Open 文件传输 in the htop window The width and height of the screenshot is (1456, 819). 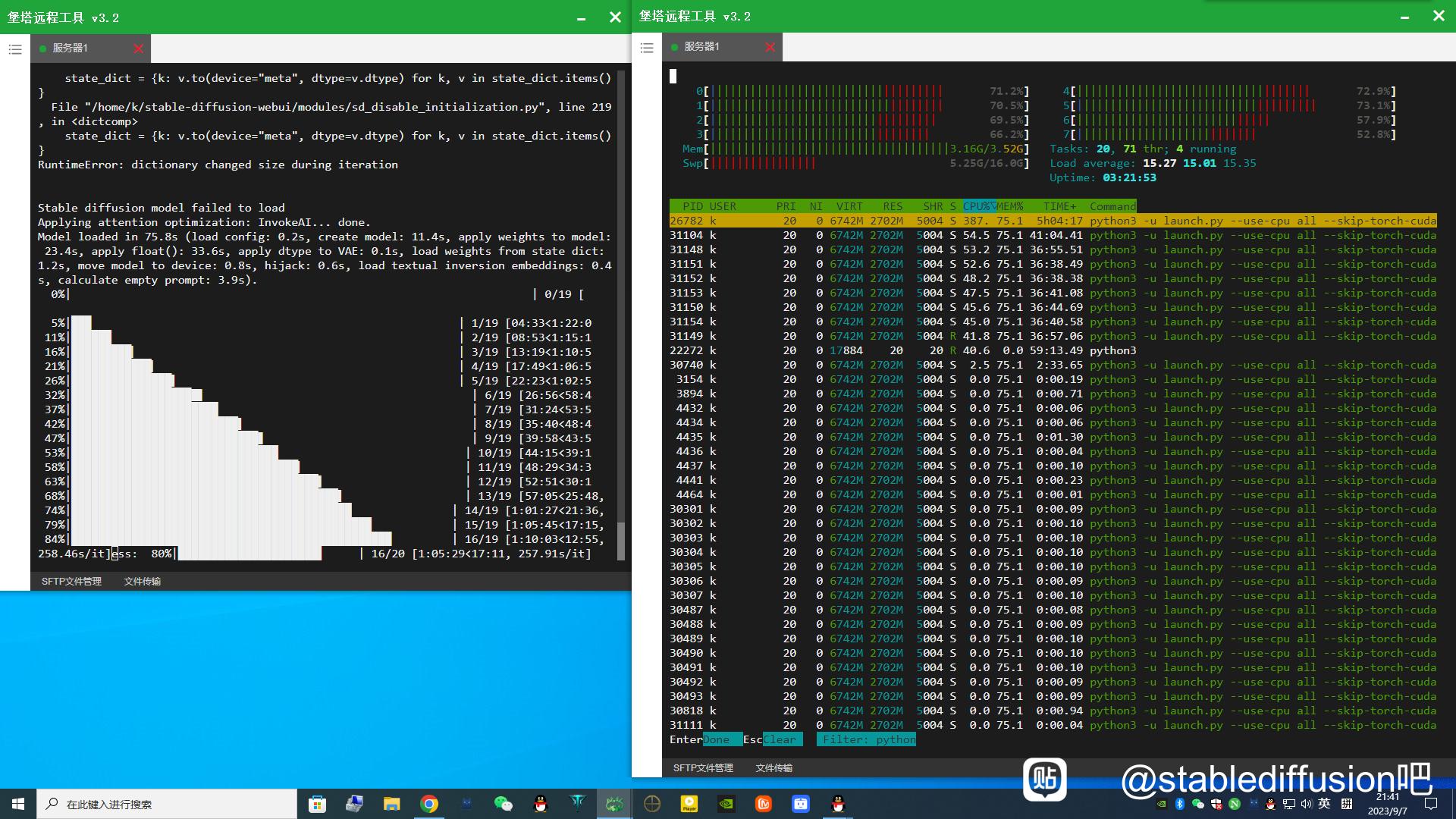[773, 768]
